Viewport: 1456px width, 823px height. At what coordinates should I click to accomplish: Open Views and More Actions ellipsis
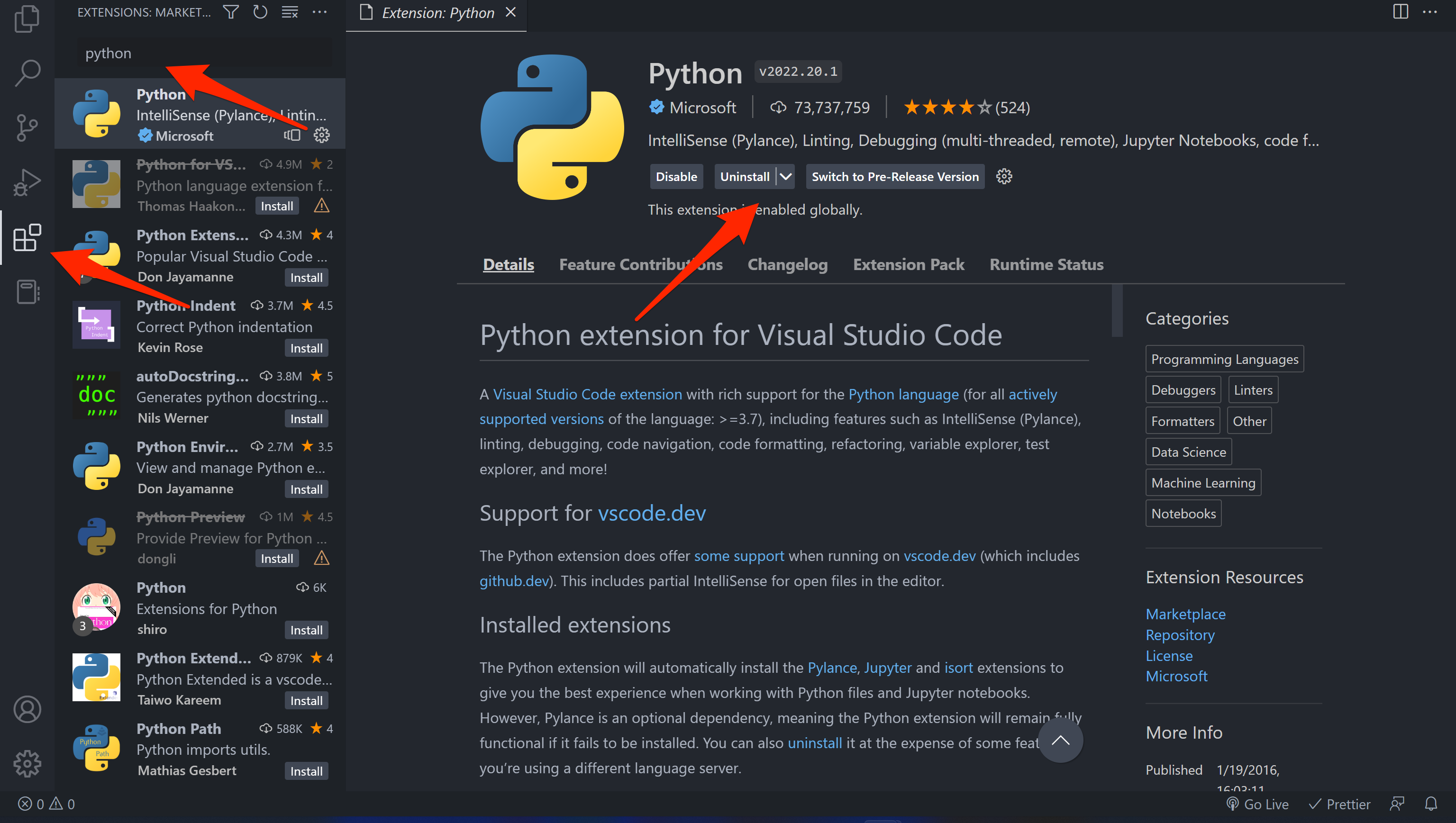[319, 12]
